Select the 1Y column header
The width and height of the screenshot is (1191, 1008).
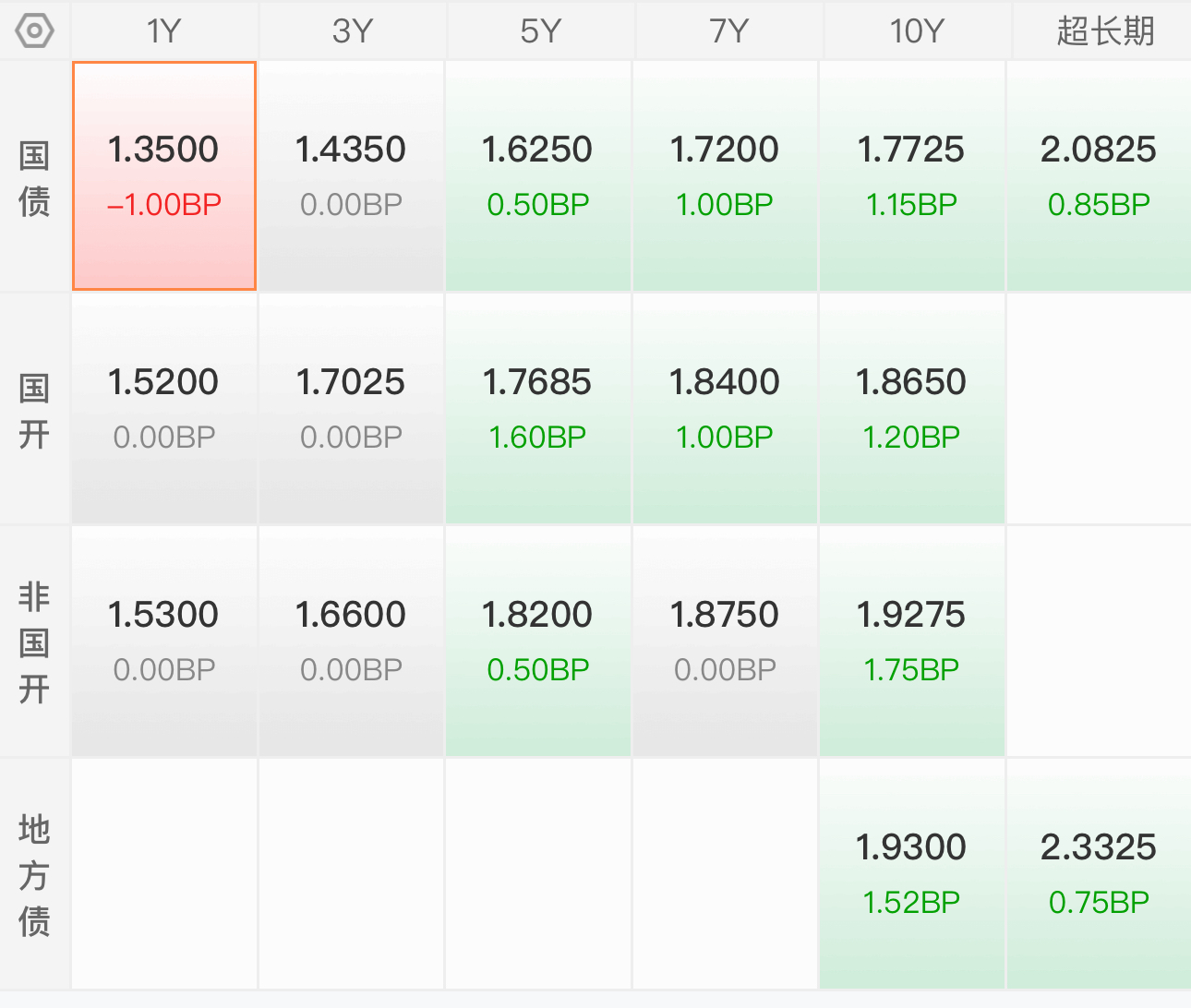click(x=164, y=31)
